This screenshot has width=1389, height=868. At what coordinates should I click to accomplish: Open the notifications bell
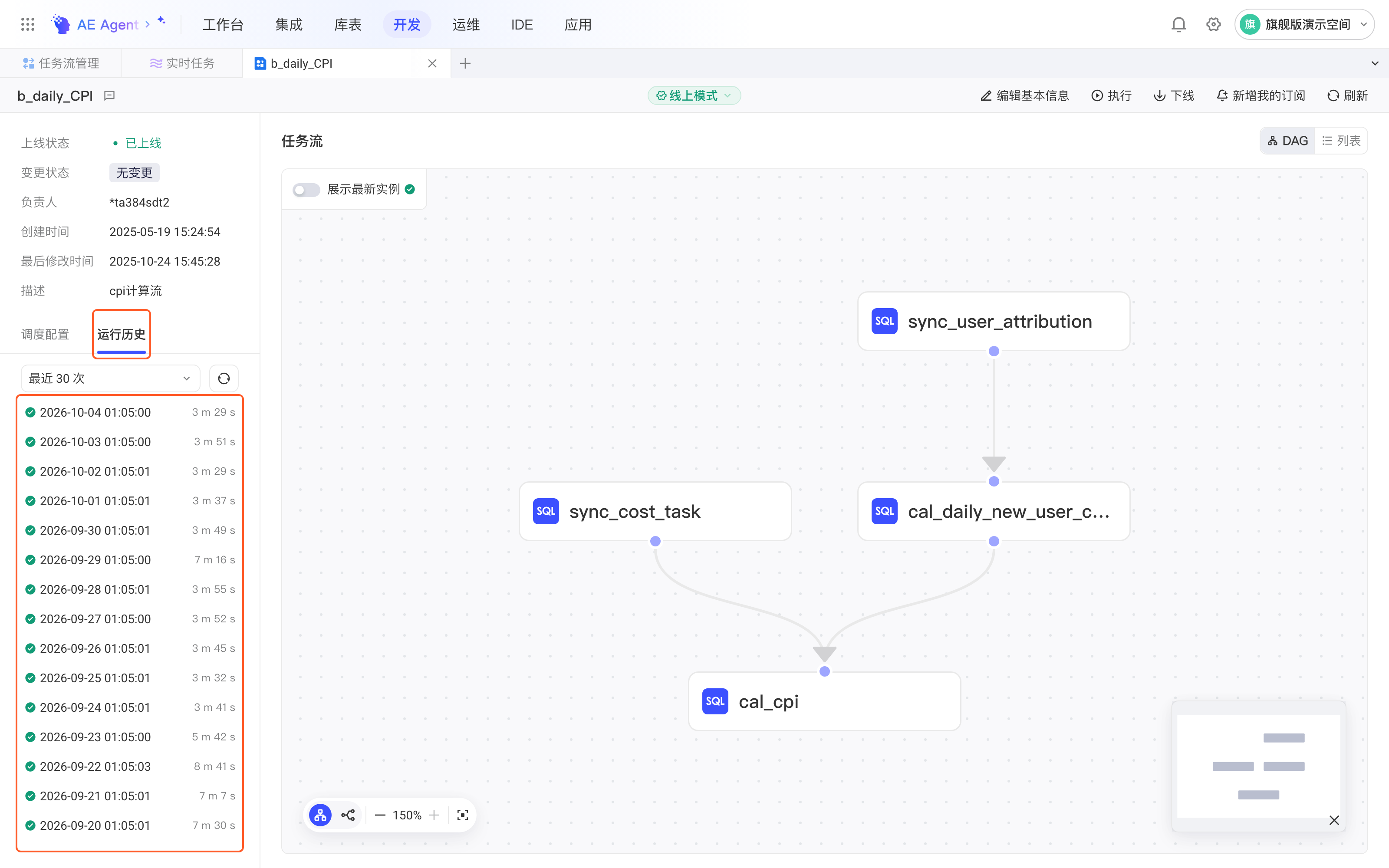click(x=1178, y=24)
